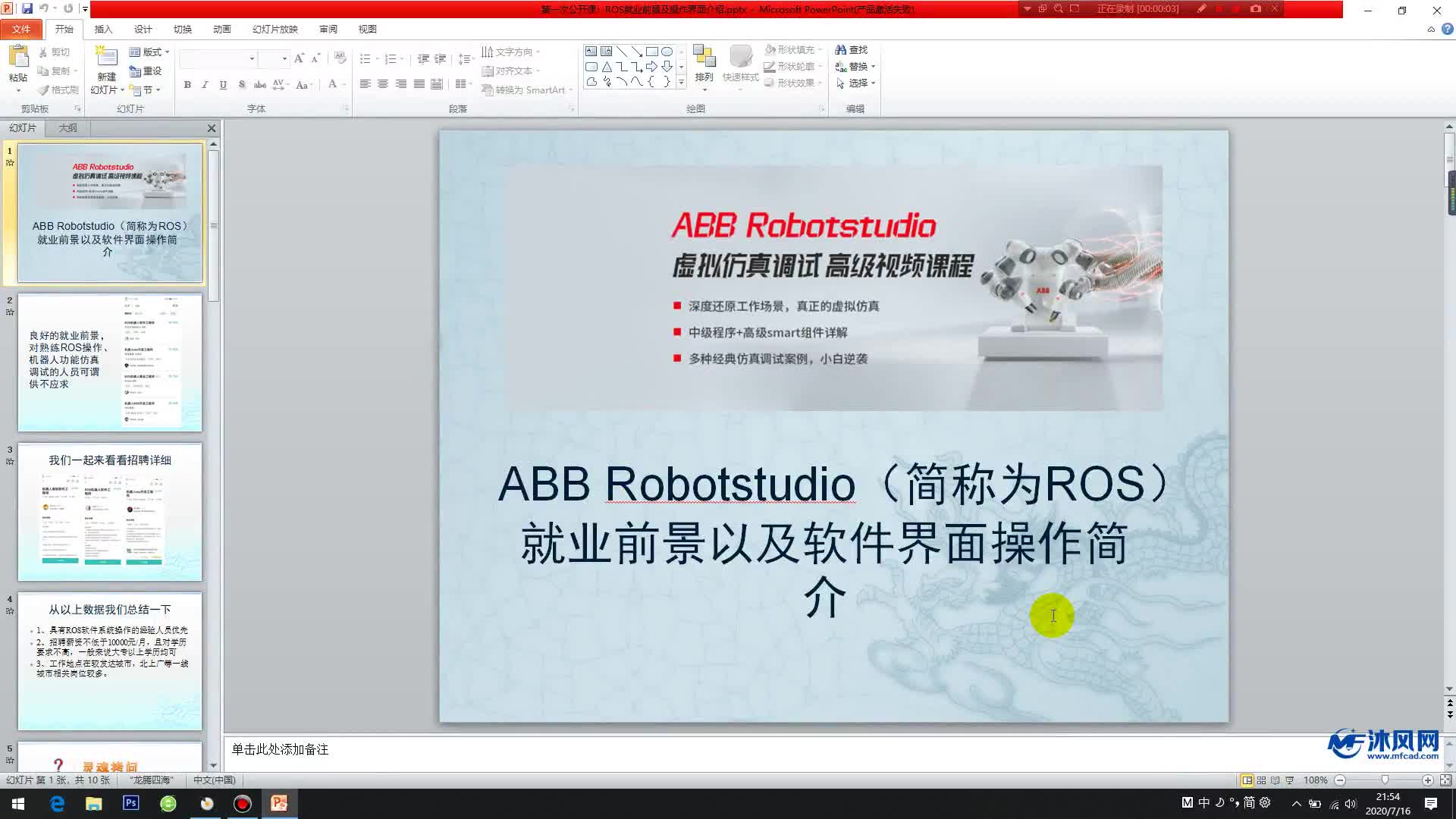Open the Design ribbon tab

(x=143, y=29)
